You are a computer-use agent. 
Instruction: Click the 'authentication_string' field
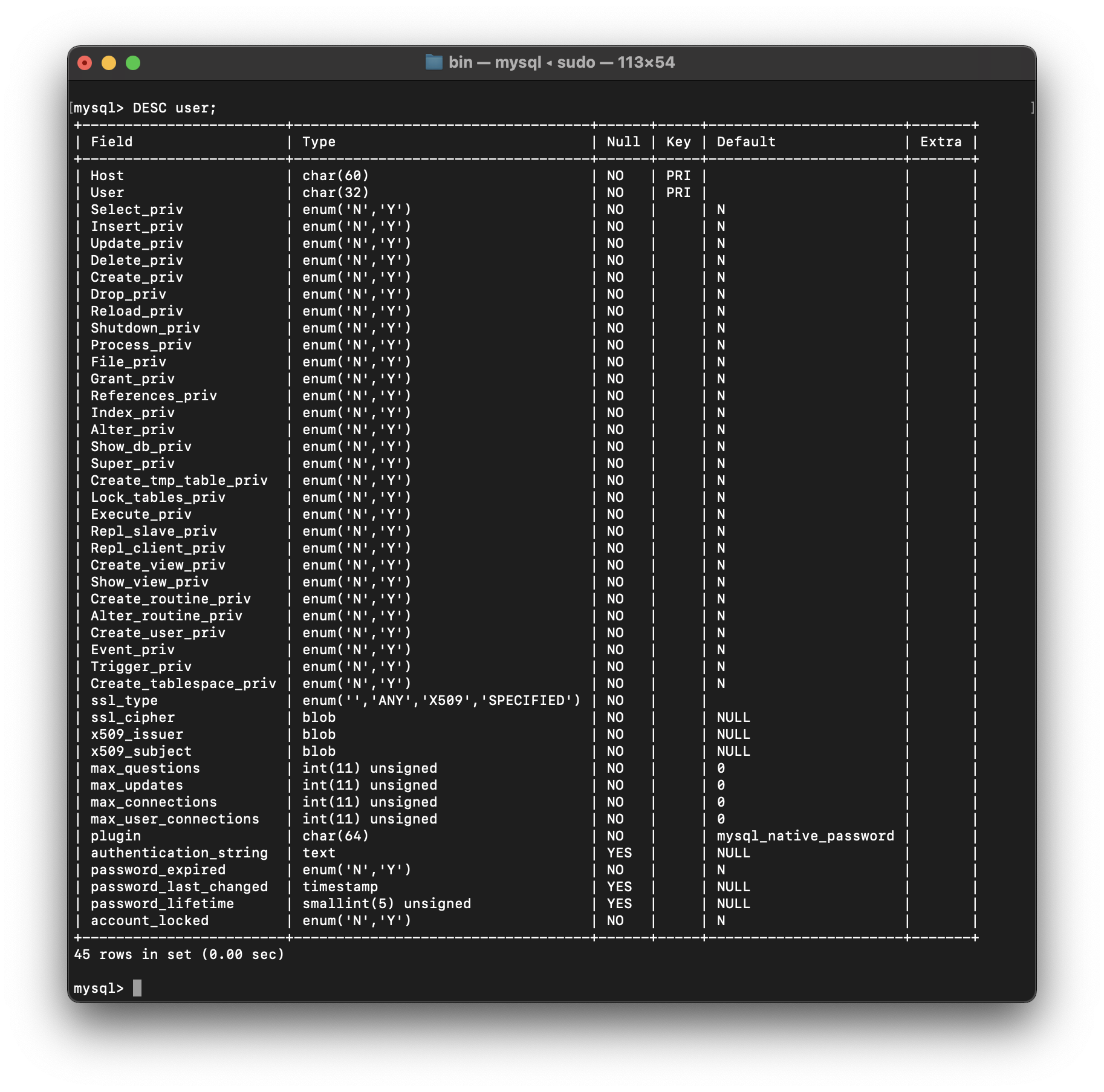click(x=179, y=853)
